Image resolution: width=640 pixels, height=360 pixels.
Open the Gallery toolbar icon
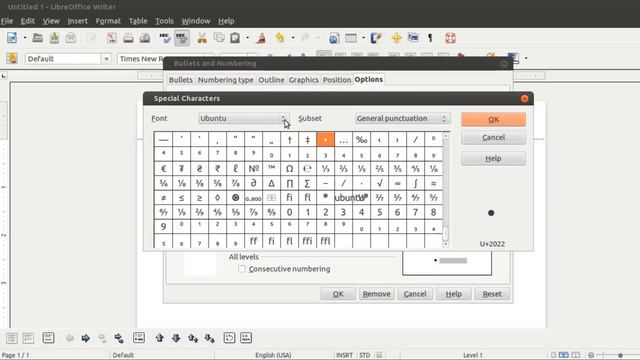[x=413, y=38]
